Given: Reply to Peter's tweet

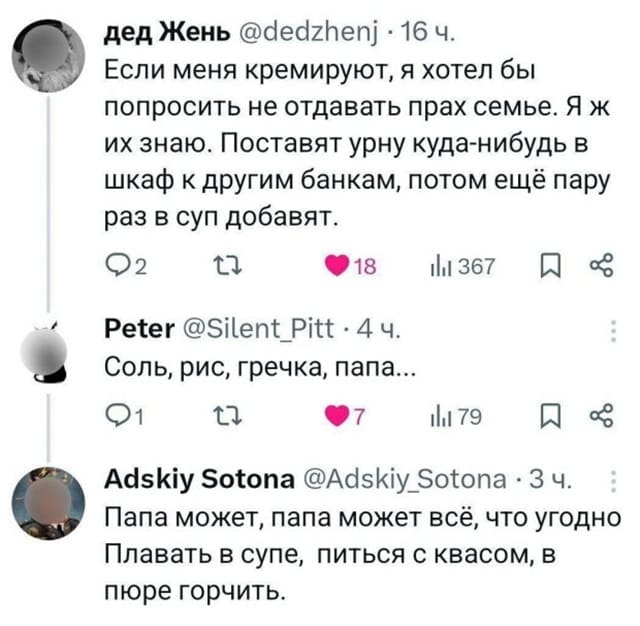Looking at the screenshot, I should (x=117, y=413).
